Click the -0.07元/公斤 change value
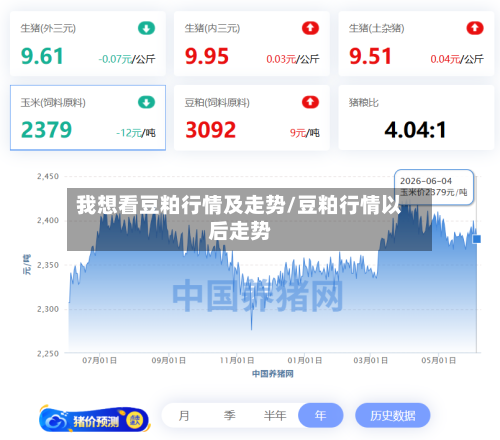This screenshot has height=440, width=500. coord(127,59)
